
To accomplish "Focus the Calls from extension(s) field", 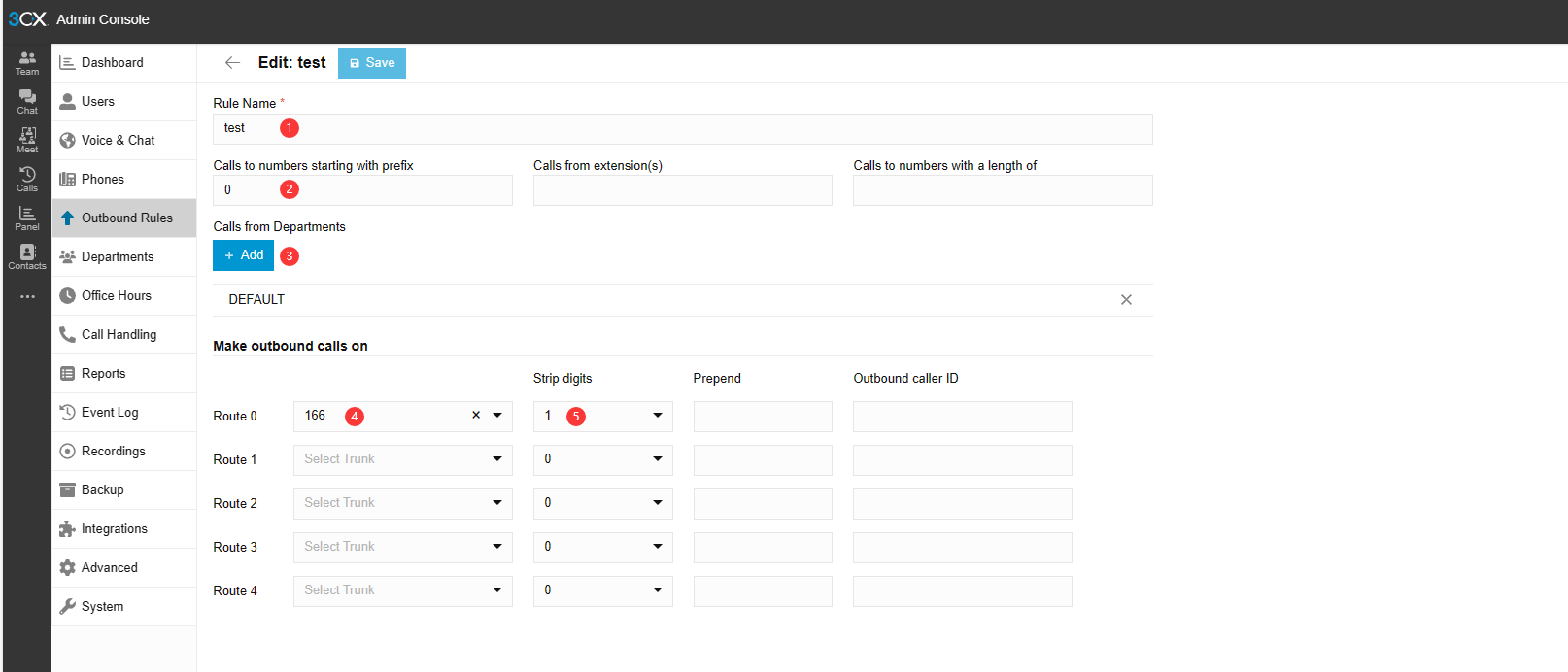I will click(x=683, y=190).
